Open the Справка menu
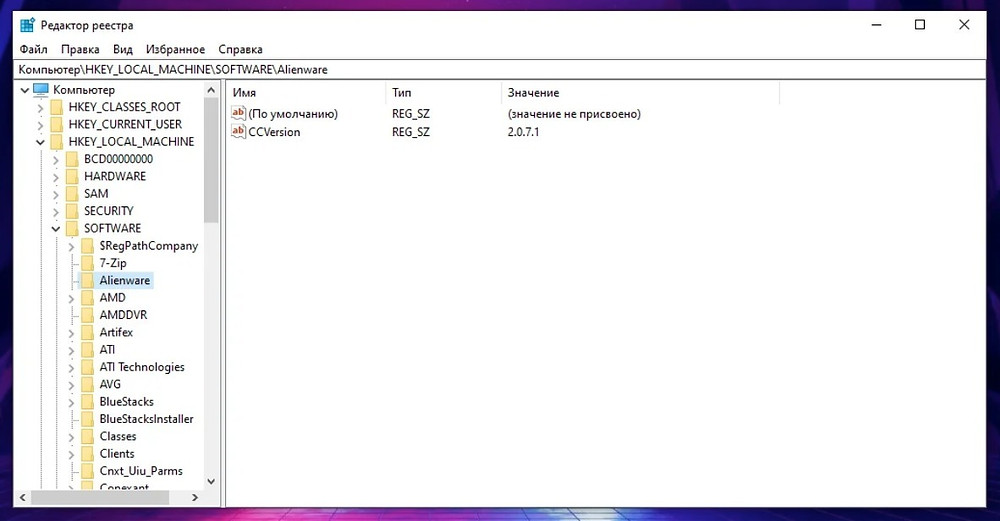This screenshot has height=521, width=1000. [x=240, y=49]
